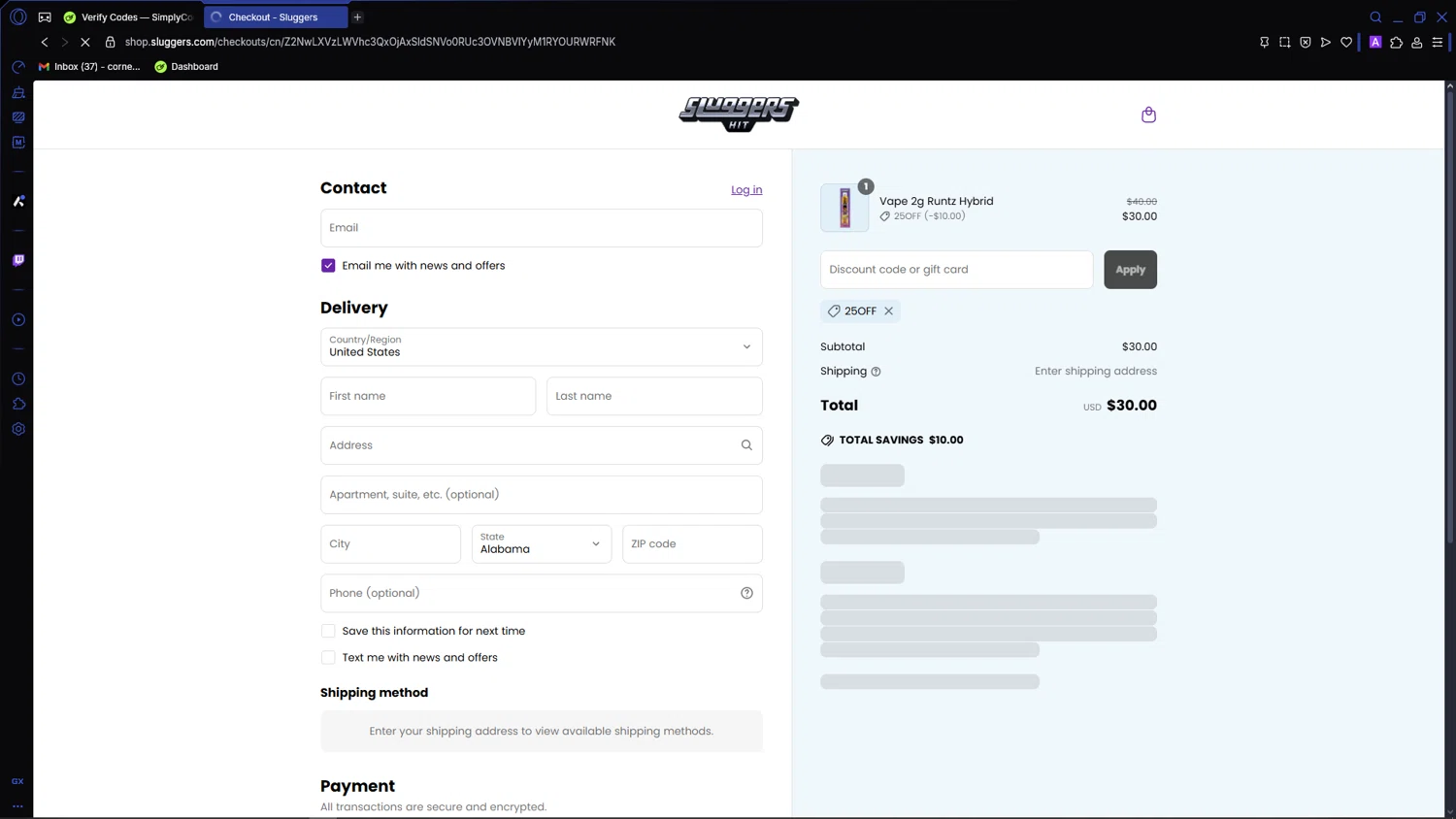The width and height of the screenshot is (1456, 819).
Task: Open the Easy Setup sliders icon
Action: coord(1438,42)
